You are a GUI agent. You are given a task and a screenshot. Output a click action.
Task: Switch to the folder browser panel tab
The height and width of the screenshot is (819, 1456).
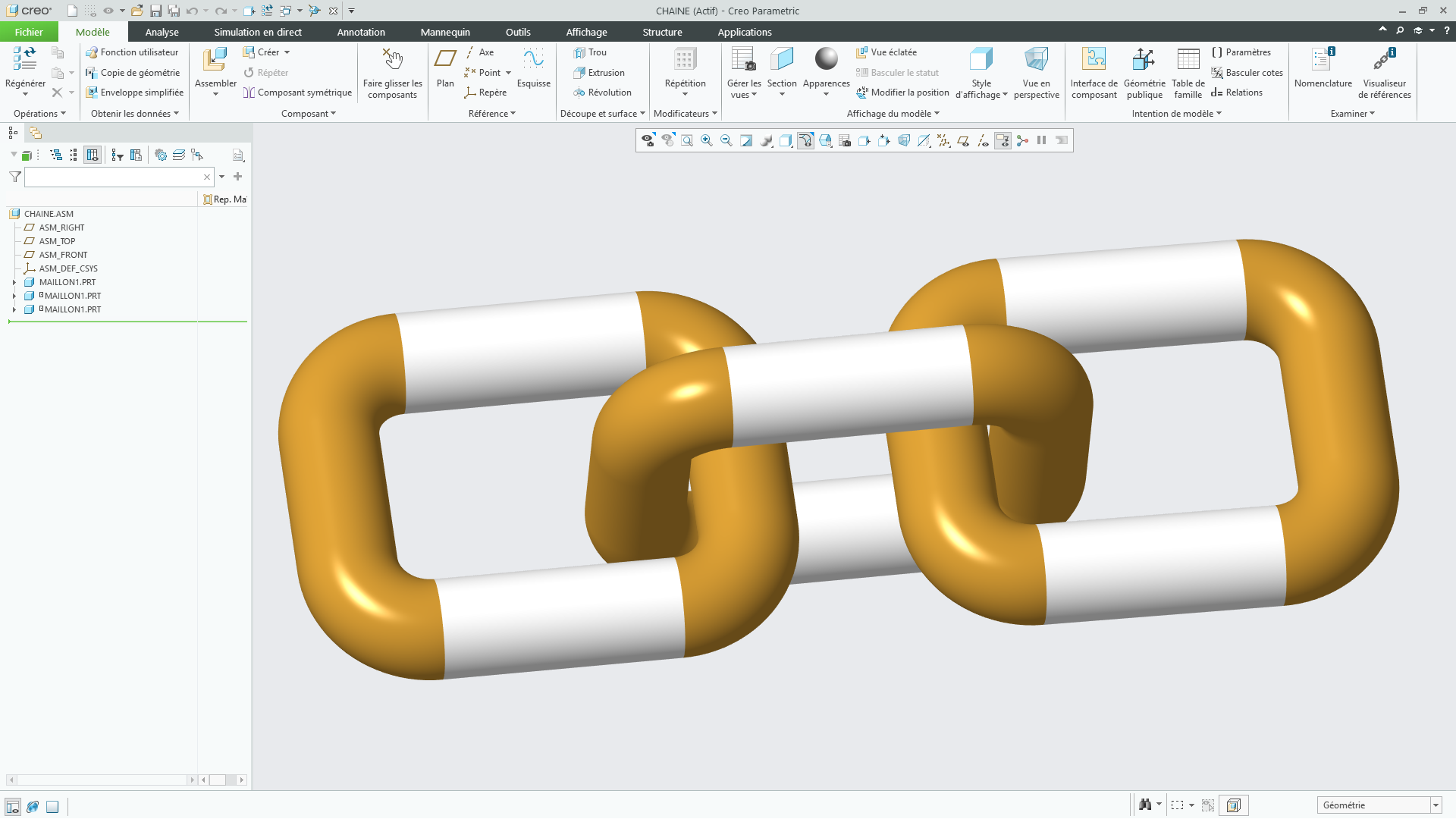point(36,133)
